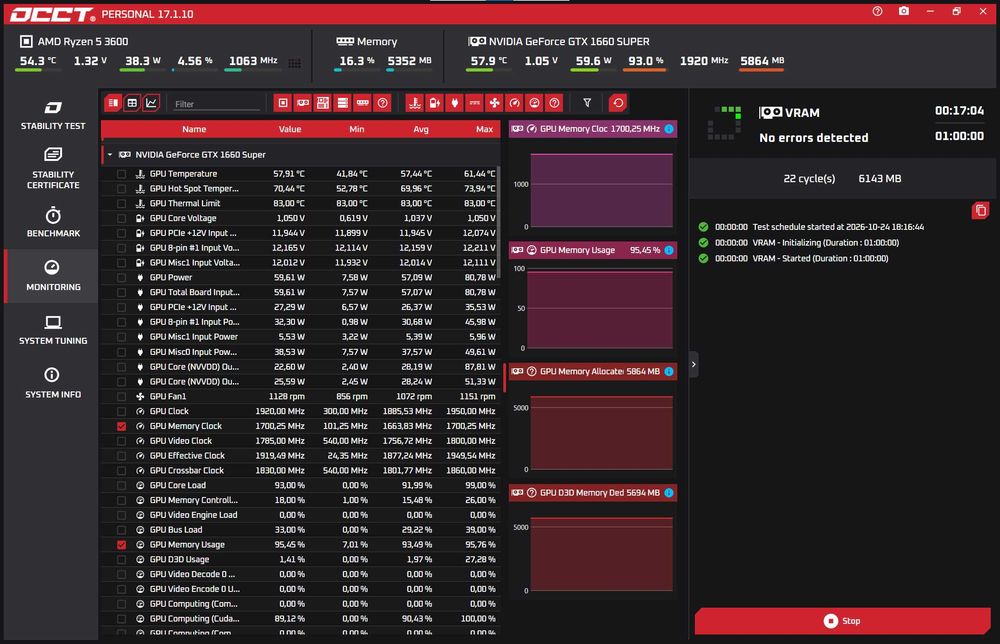The image size is (1000, 644).
Task: Toggle the CPU sensor filter icon
Action: [283, 103]
